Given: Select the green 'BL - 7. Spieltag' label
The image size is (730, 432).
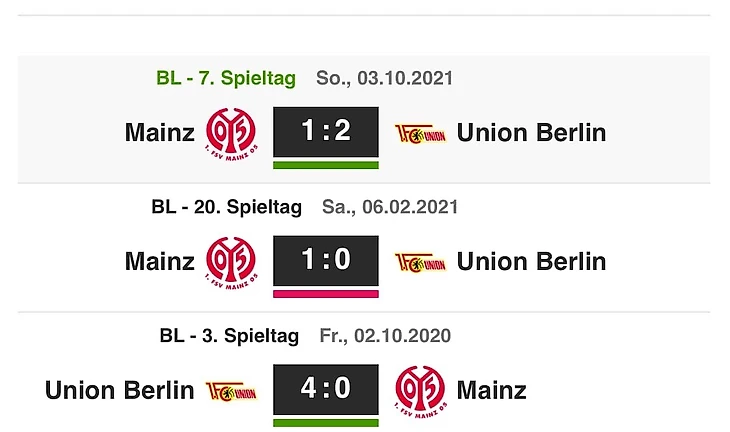Looking at the screenshot, I should [227, 78].
